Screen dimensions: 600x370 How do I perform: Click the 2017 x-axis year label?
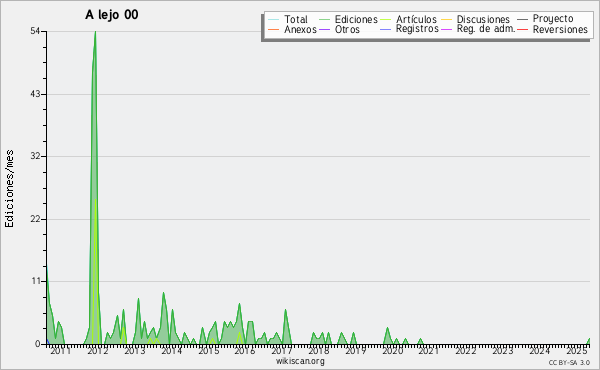point(282,350)
